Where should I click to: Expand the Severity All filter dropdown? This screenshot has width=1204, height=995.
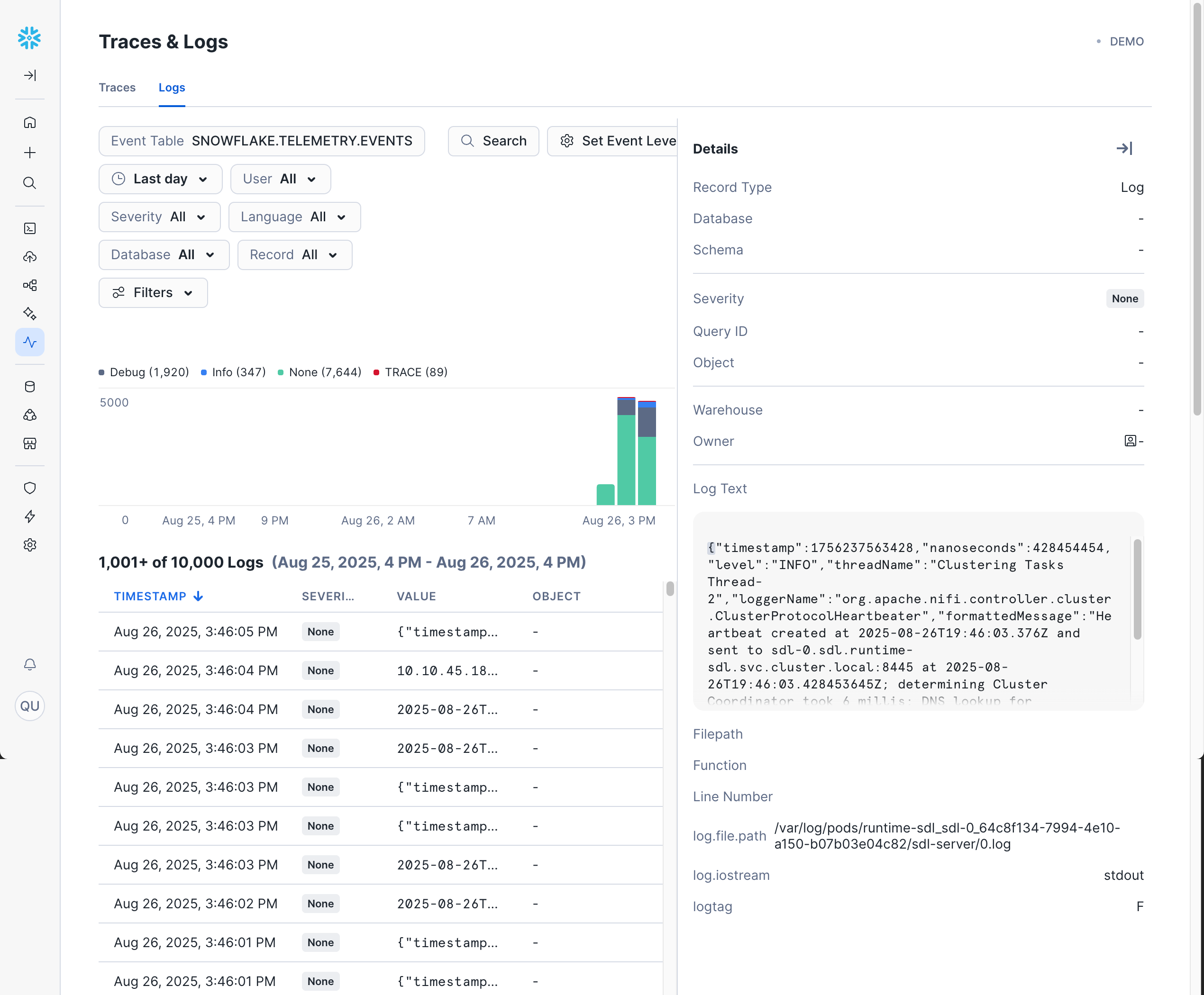(x=159, y=217)
